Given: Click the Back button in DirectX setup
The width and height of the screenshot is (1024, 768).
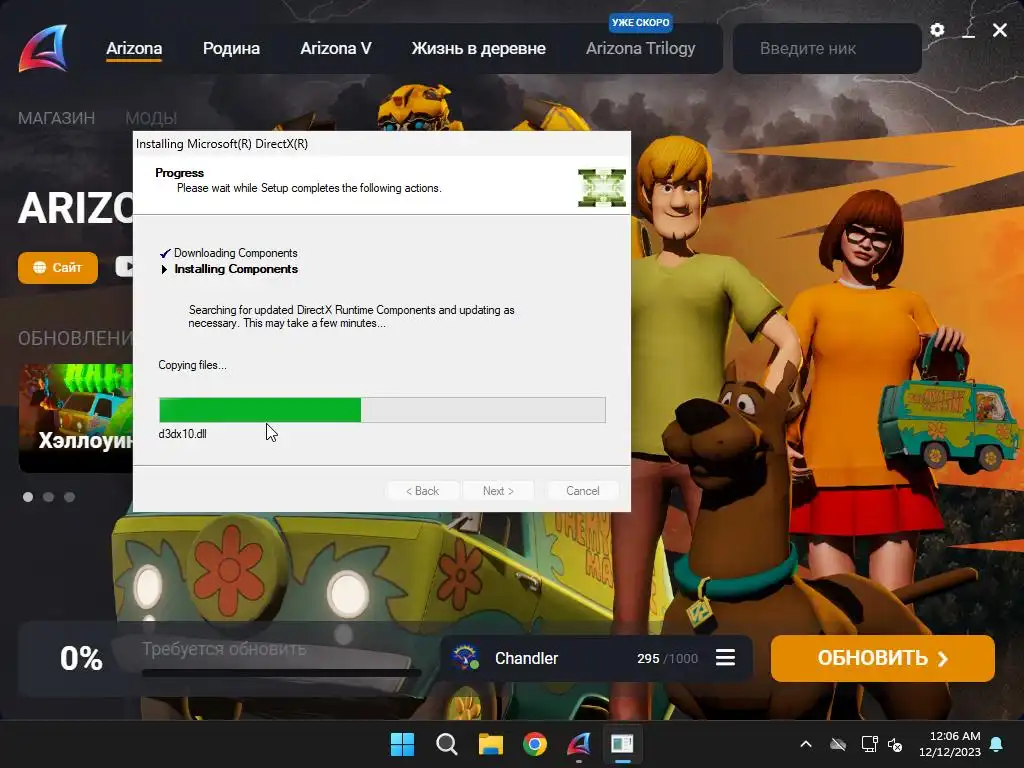Looking at the screenshot, I should [423, 491].
